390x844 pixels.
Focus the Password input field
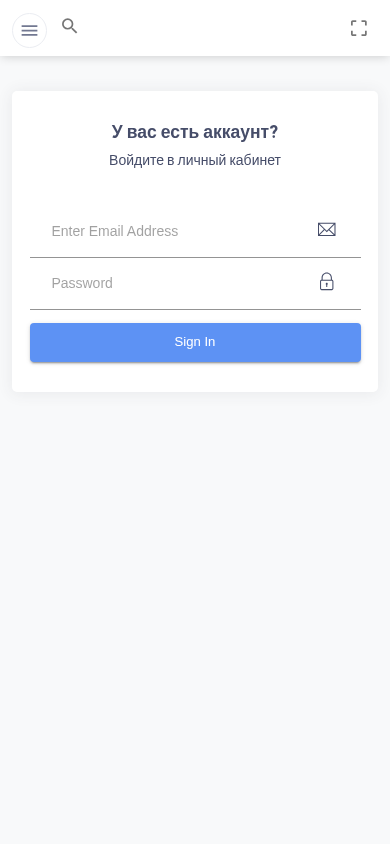tap(195, 284)
